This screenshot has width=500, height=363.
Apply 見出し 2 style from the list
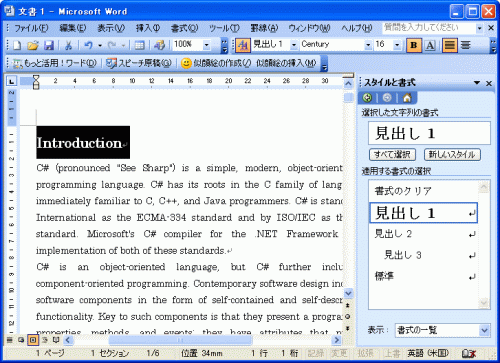[423, 234]
